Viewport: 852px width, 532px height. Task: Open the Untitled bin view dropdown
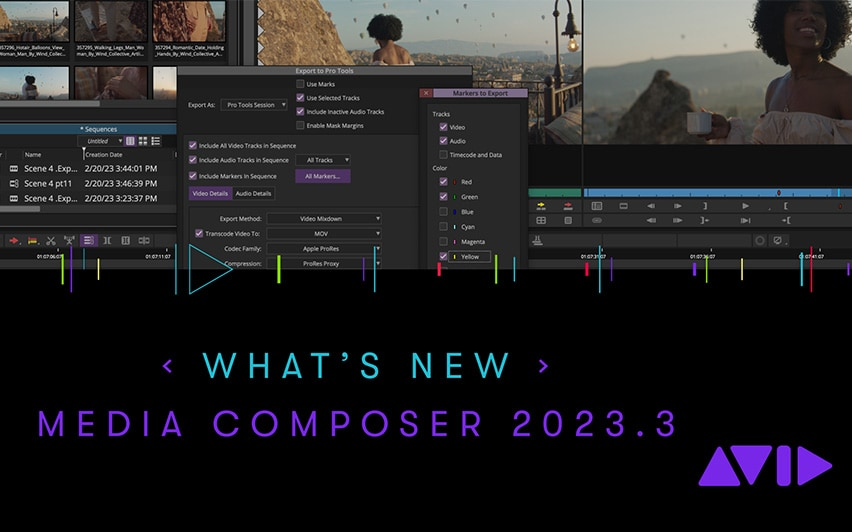click(x=102, y=141)
